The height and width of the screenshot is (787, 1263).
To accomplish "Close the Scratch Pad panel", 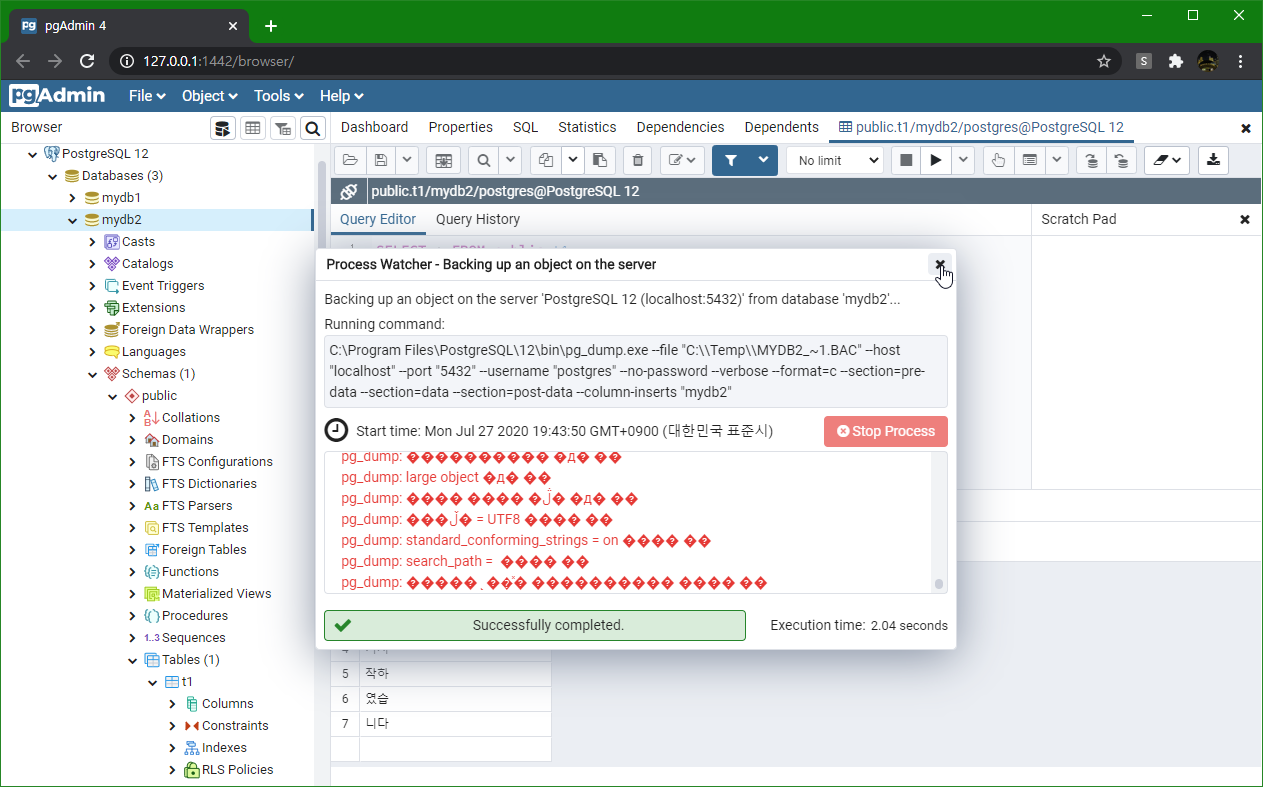I will (x=1245, y=219).
